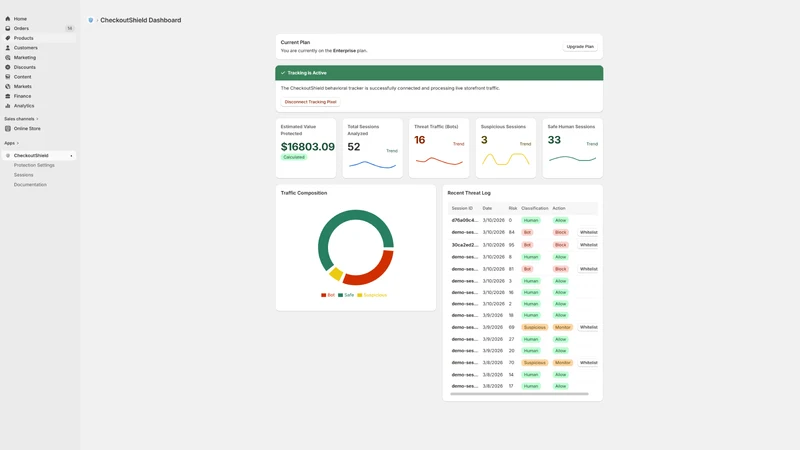Click the red Bot legend swatch
Image resolution: width=800 pixels, height=450 pixels.
pyautogui.click(x=323, y=295)
